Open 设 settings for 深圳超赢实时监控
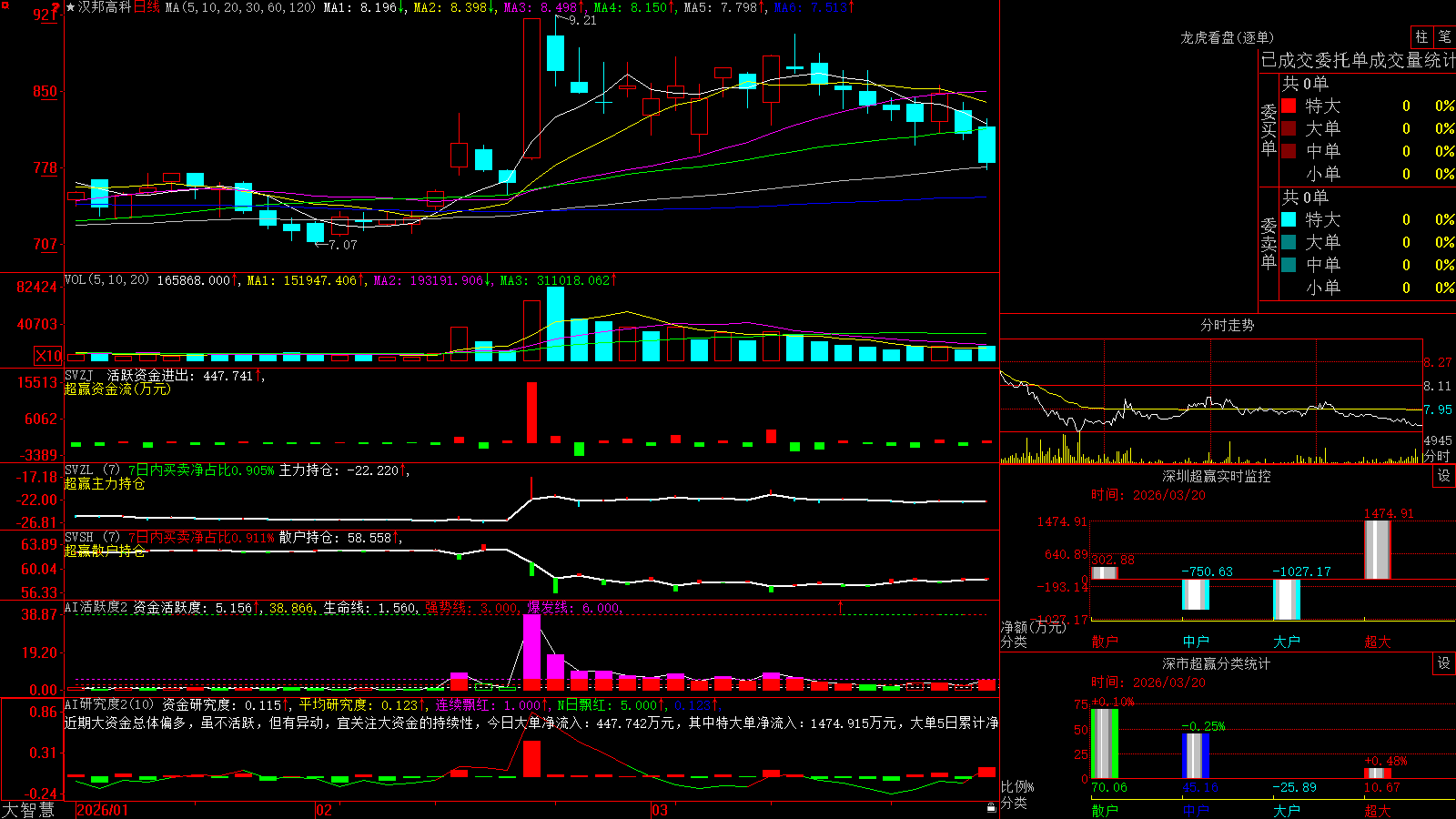This screenshot has width=1456, height=819. [1444, 476]
